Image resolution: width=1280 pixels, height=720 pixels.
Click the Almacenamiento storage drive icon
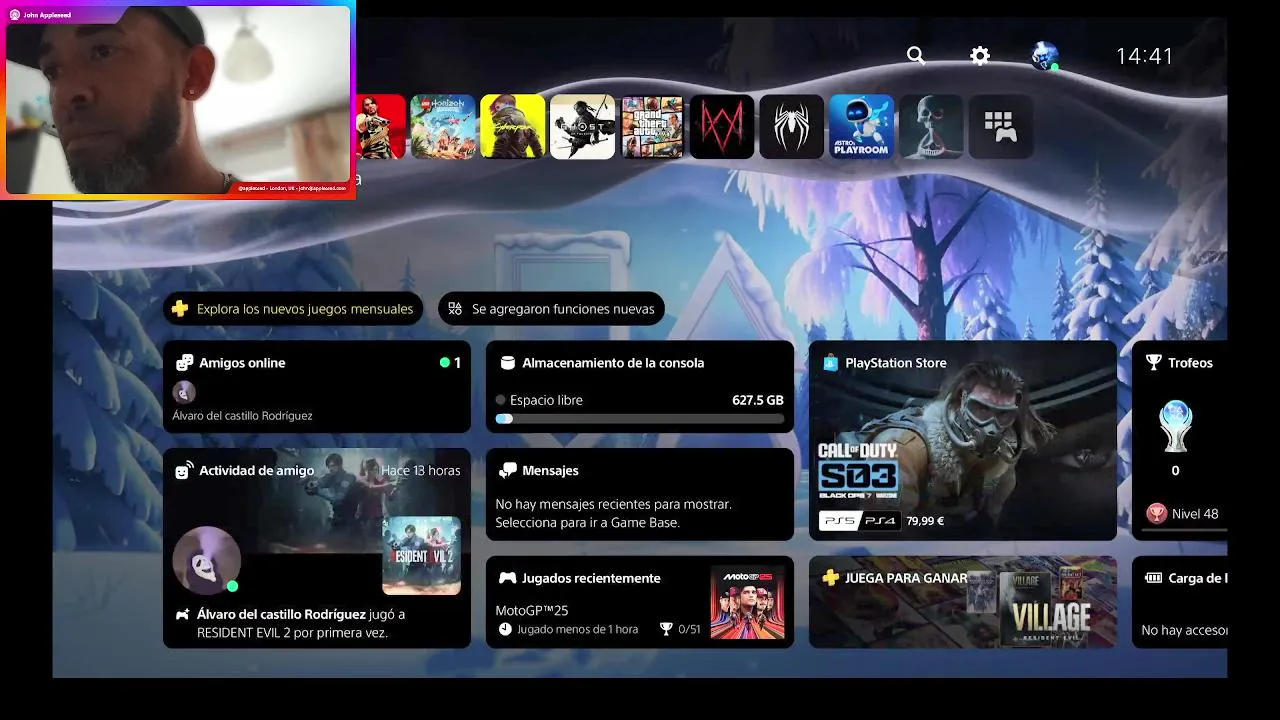point(507,363)
